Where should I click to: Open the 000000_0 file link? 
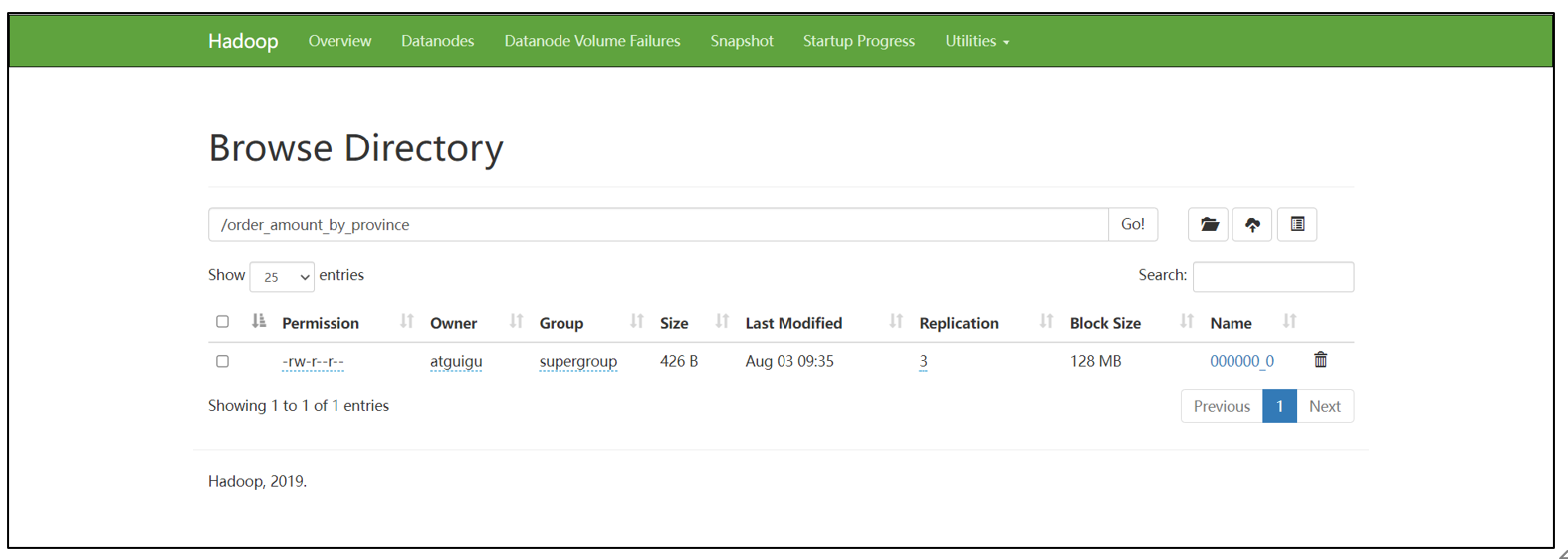(x=1241, y=361)
